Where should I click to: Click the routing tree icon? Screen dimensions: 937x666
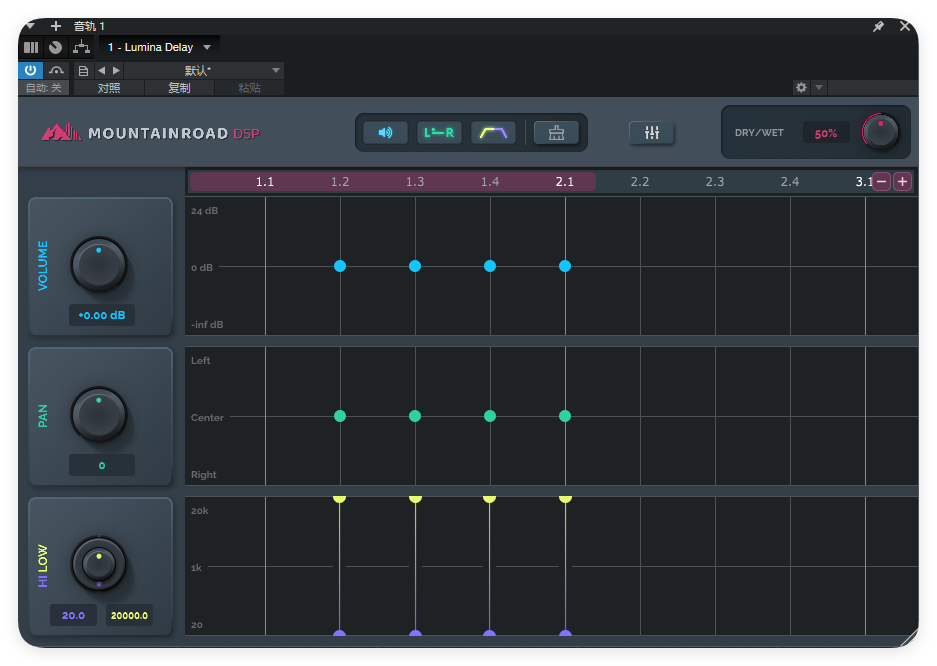pyautogui.click(x=81, y=47)
